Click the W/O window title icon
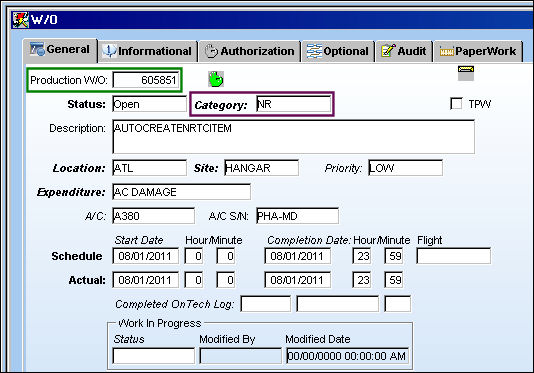The width and height of the screenshot is (534, 373). pos(20,20)
